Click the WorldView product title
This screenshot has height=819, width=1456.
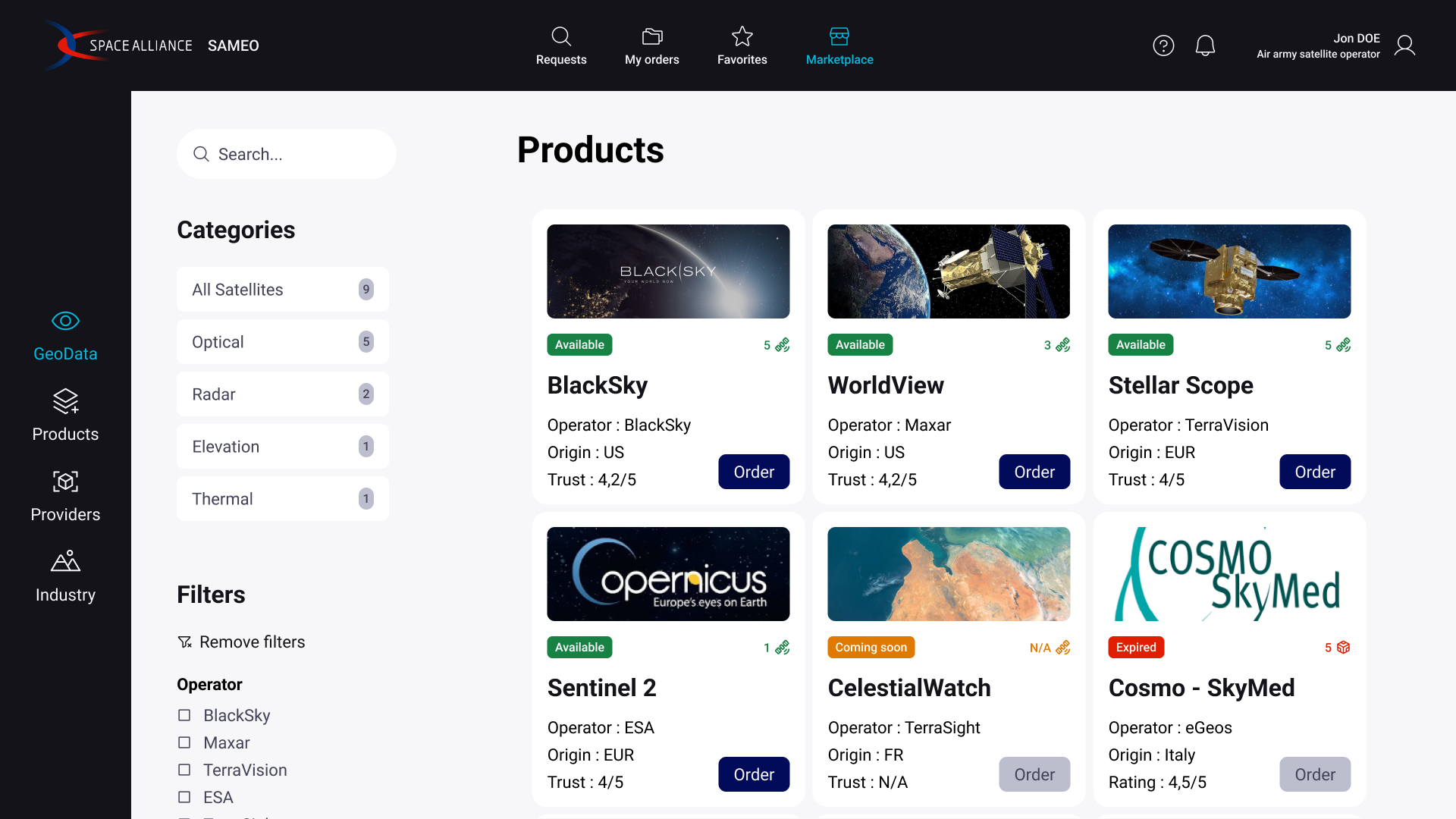pos(886,385)
